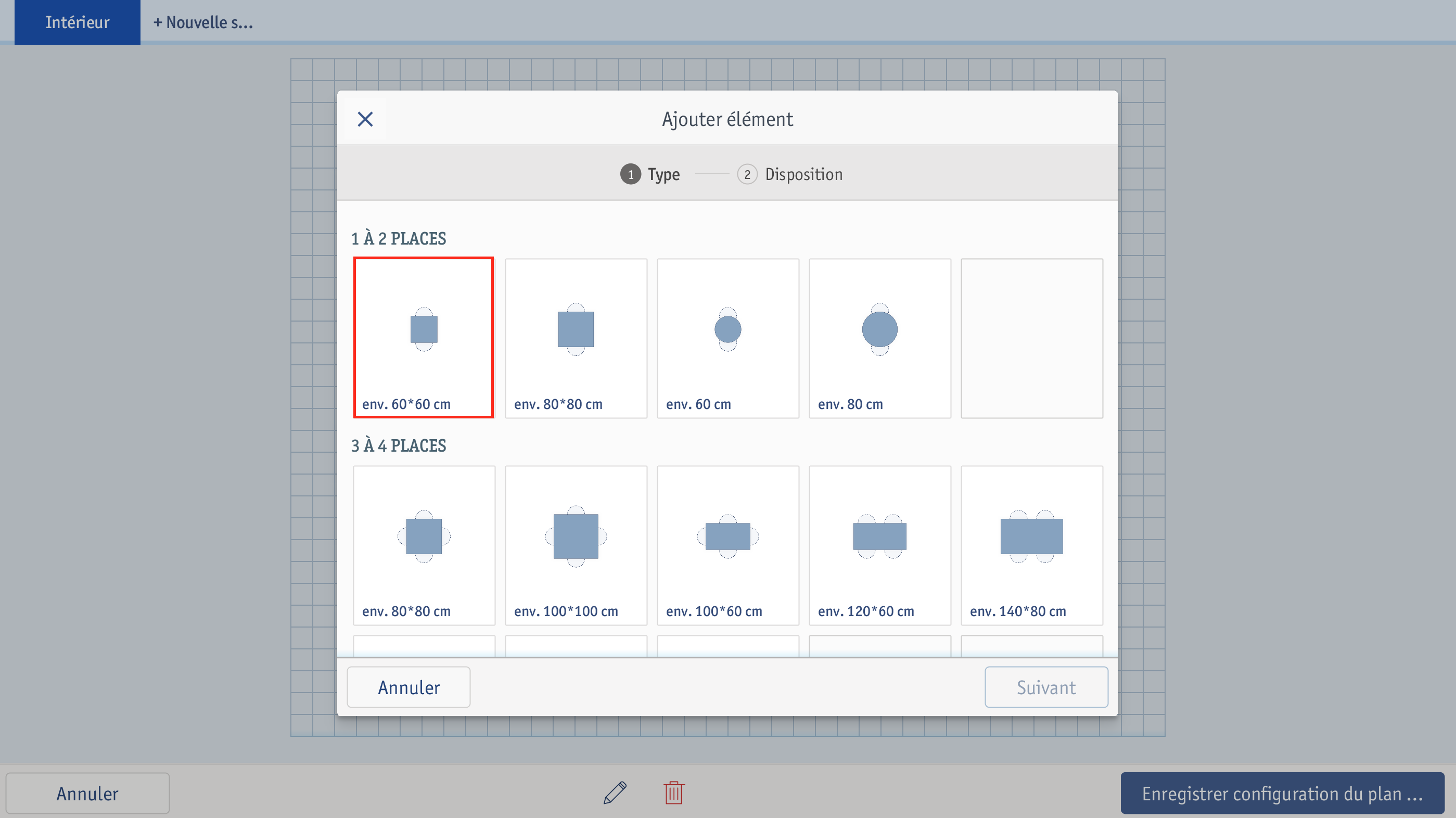The height and width of the screenshot is (818, 1456).
Task: Click the Suivant button
Action: pyautogui.click(x=1046, y=687)
